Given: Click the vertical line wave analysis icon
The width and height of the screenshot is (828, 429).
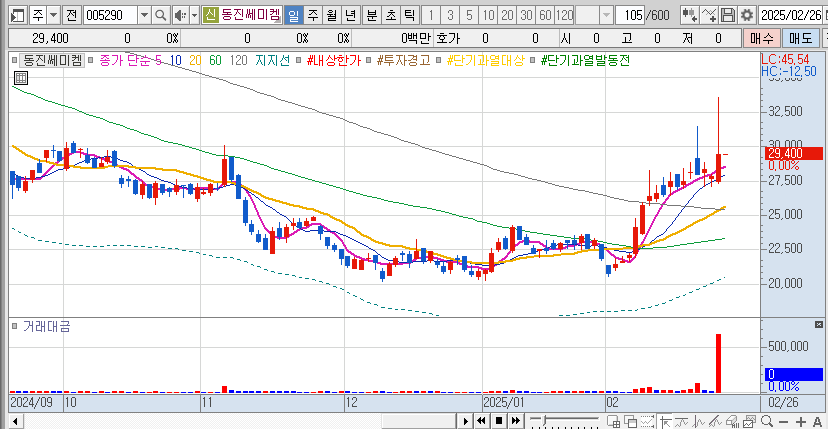Looking at the screenshot, I should 698,421.
